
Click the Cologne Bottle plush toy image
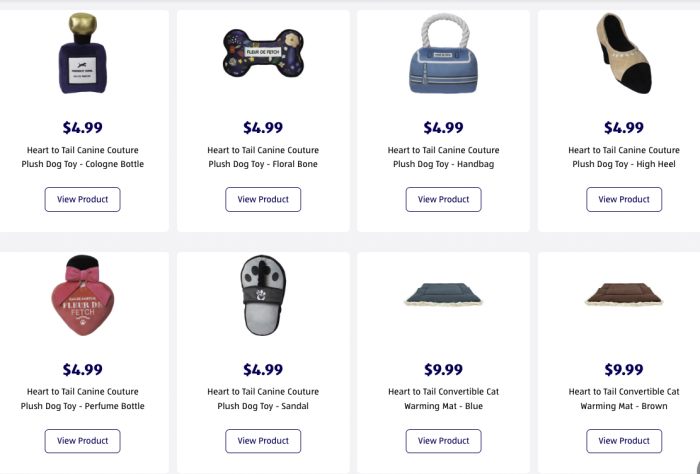82,54
